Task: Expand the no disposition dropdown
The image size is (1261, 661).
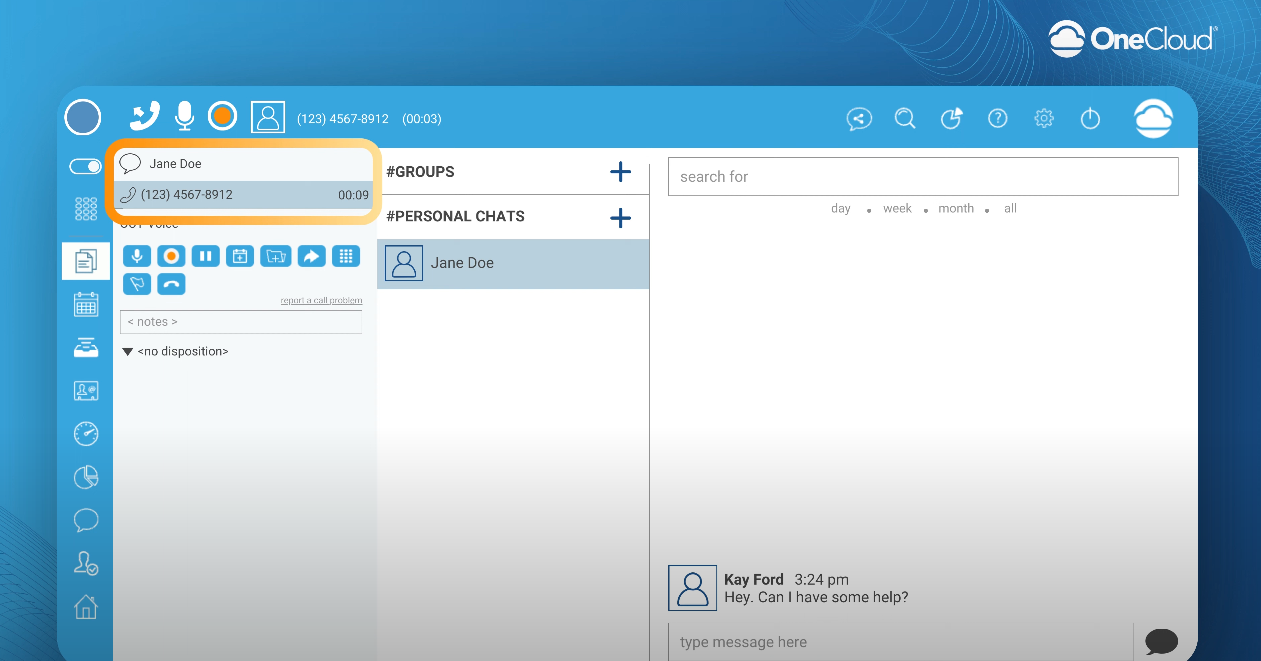Action: (x=175, y=352)
